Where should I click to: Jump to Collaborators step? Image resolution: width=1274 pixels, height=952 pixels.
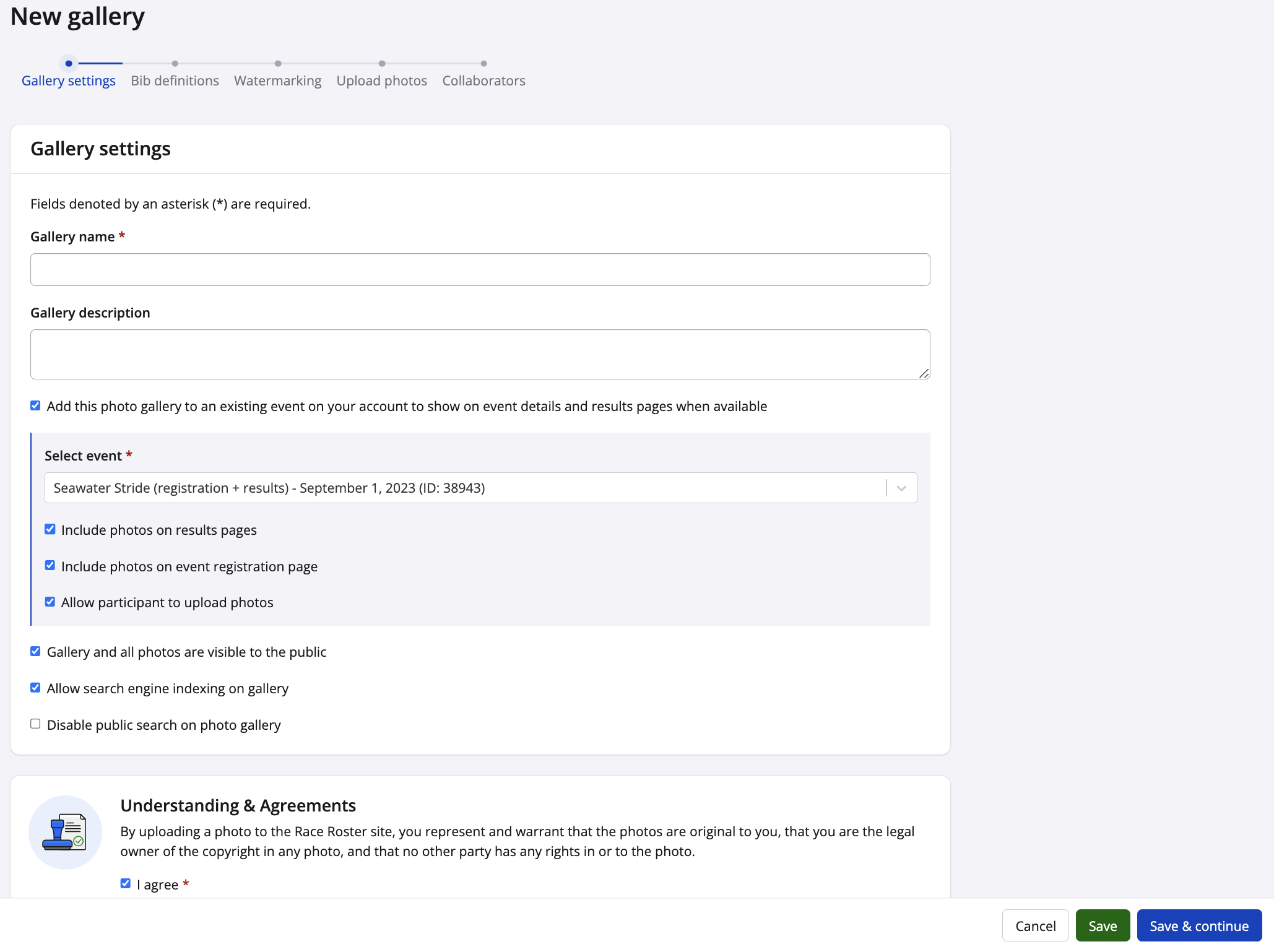[x=483, y=80]
